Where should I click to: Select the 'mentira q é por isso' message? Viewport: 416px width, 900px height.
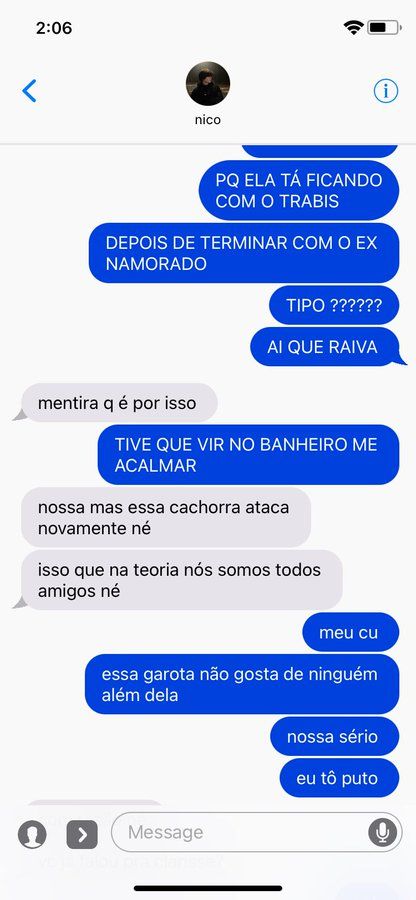coord(119,403)
